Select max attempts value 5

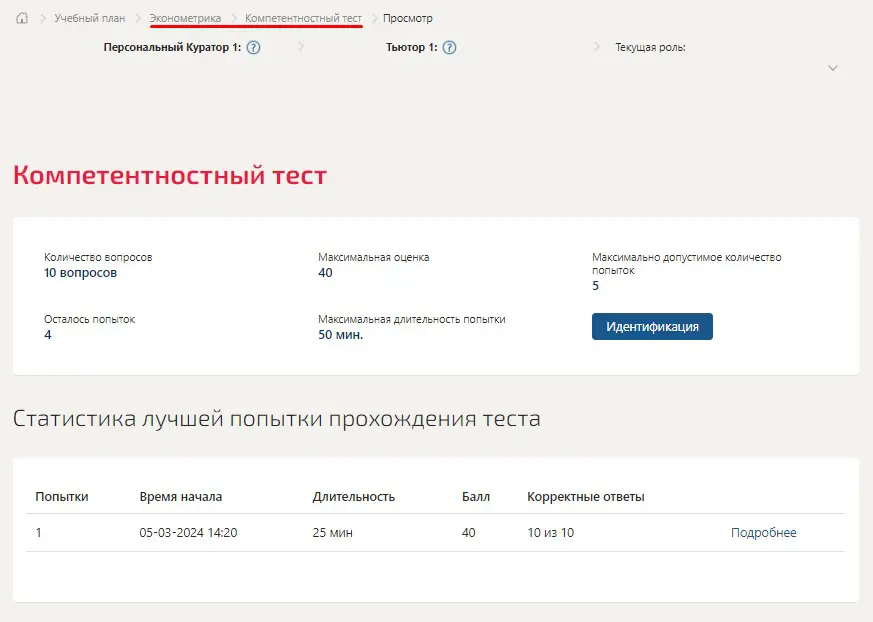pyautogui.click(x=595, y=286)
